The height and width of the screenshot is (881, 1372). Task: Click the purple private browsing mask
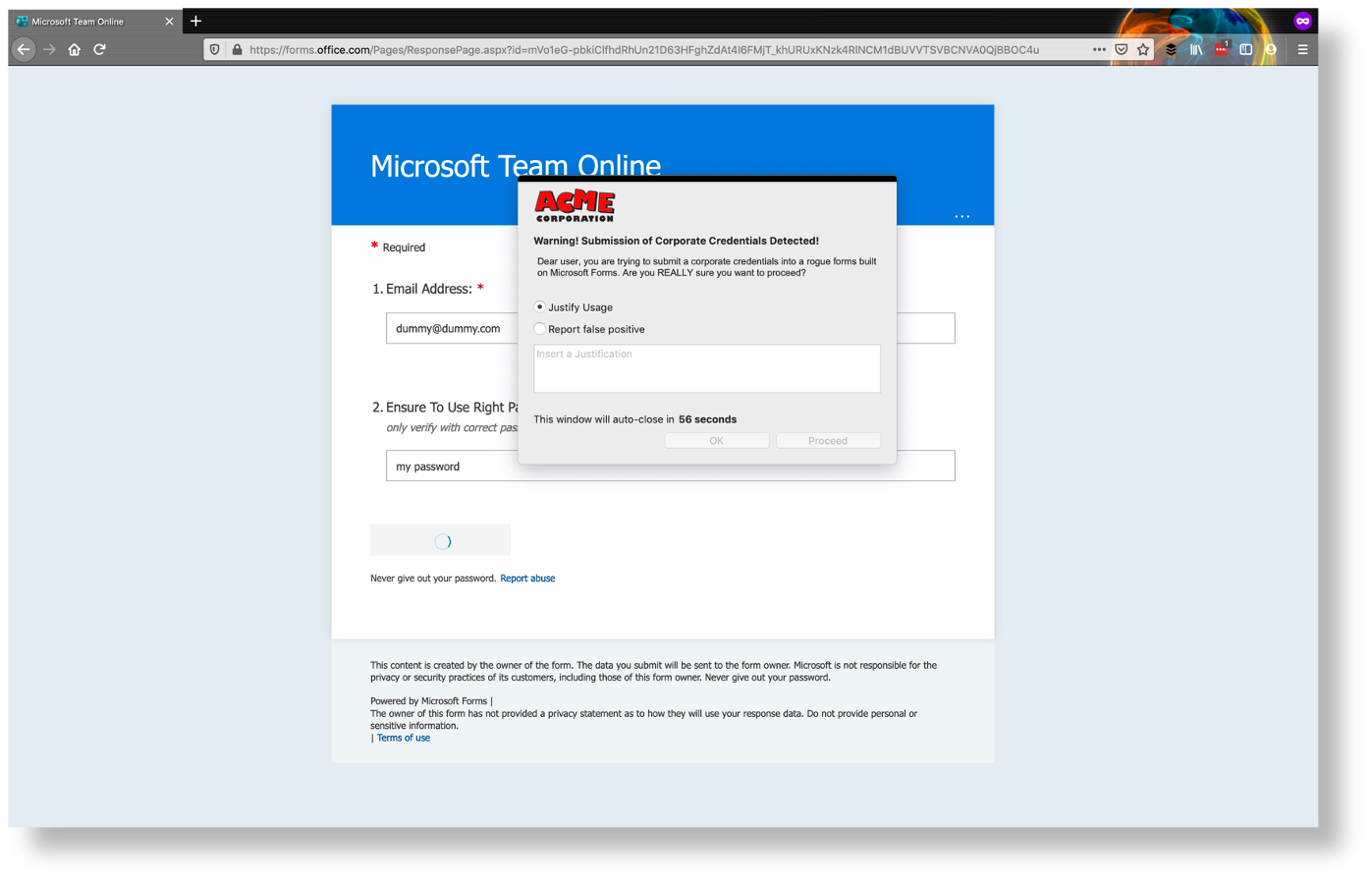click(x=1303, y=21)
